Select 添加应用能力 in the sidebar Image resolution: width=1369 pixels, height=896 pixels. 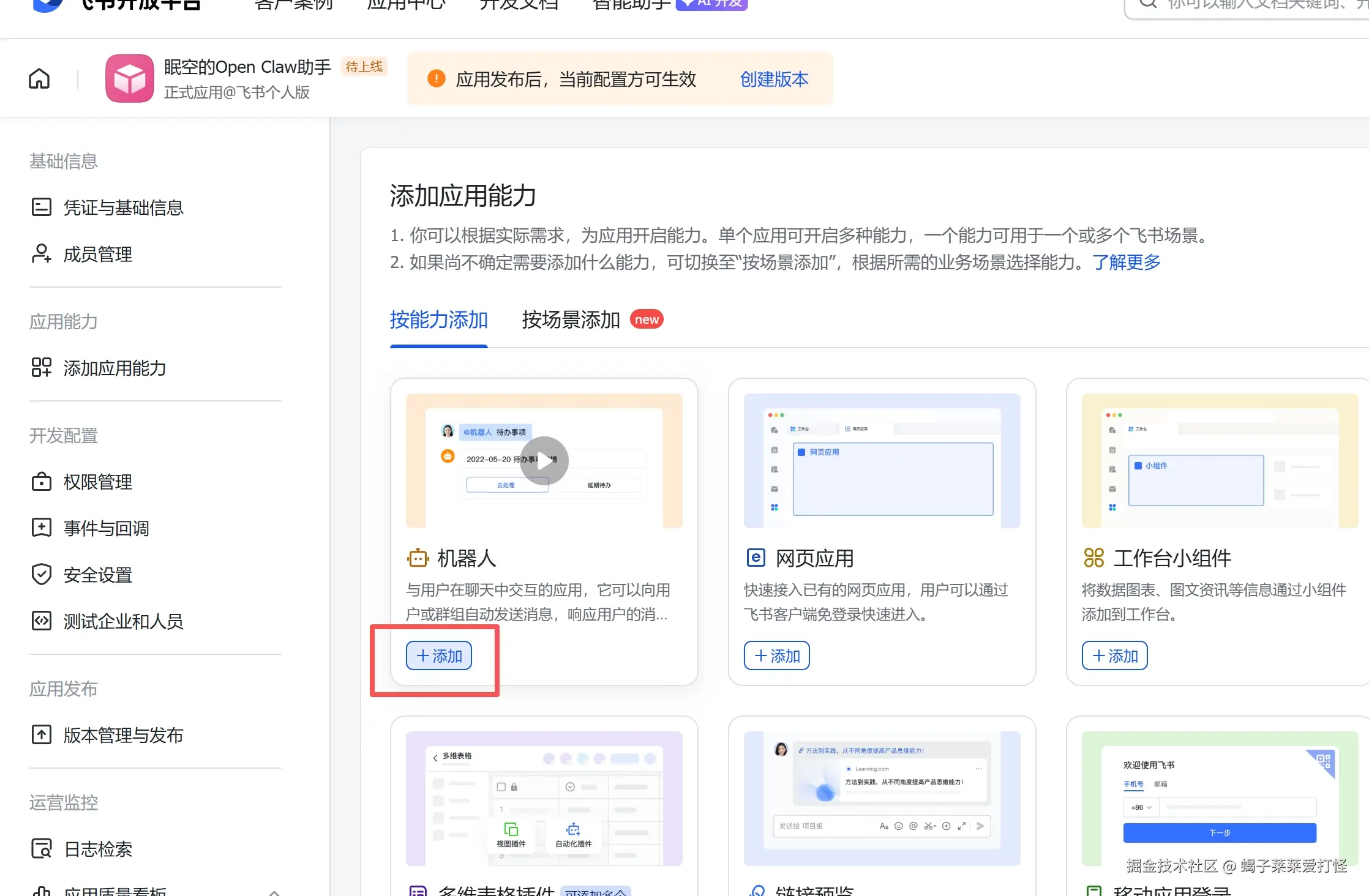click(114, 368)
